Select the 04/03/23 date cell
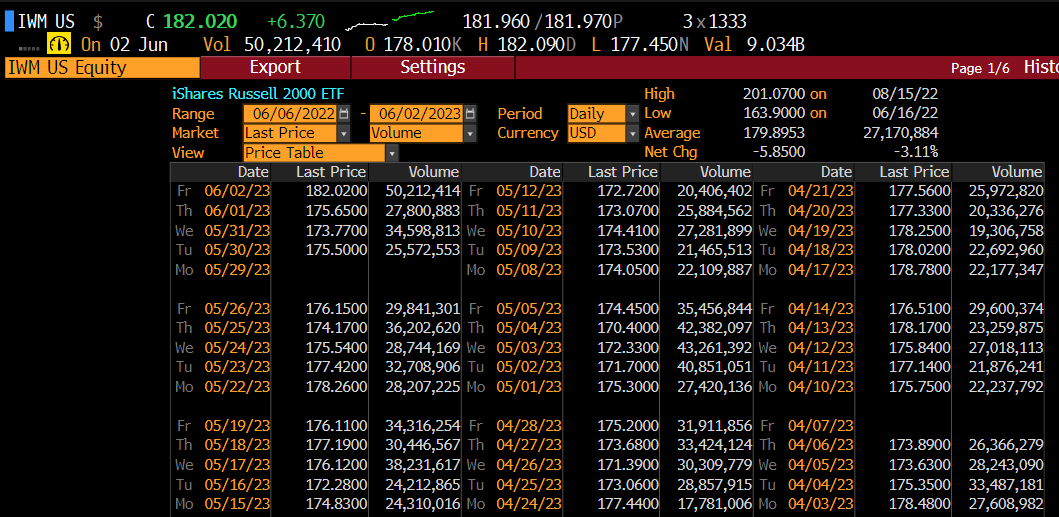 pyautogui.click(x=820, y=504)
